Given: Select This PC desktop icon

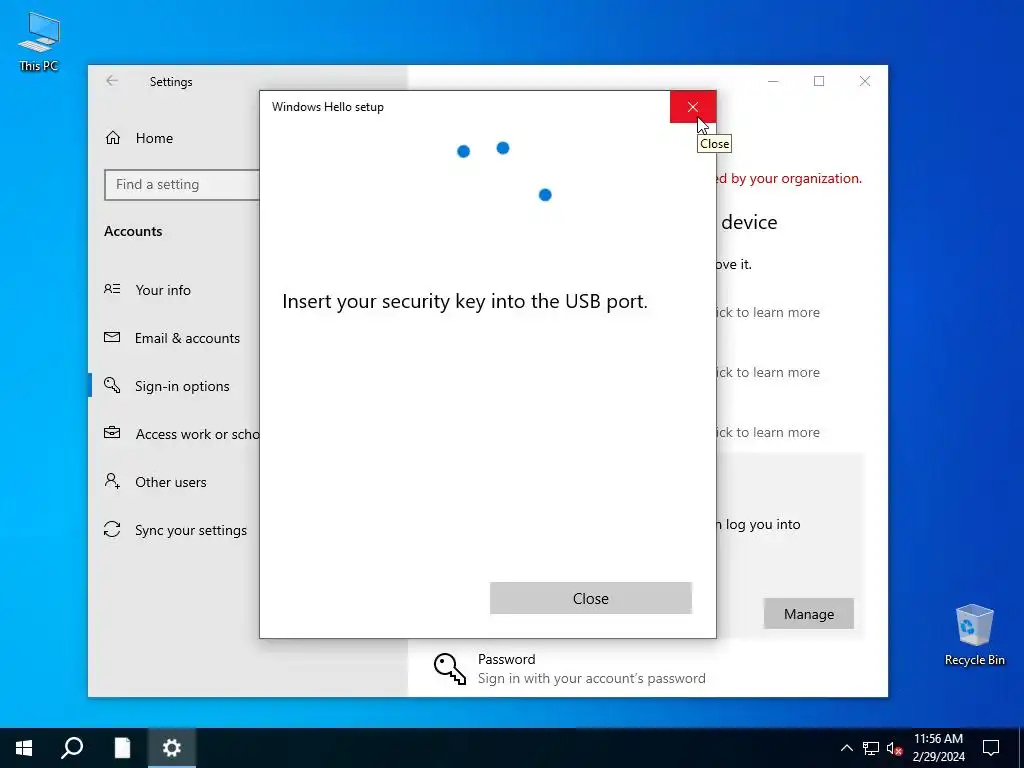Looking at the screenshot, I should click(39, 41).
